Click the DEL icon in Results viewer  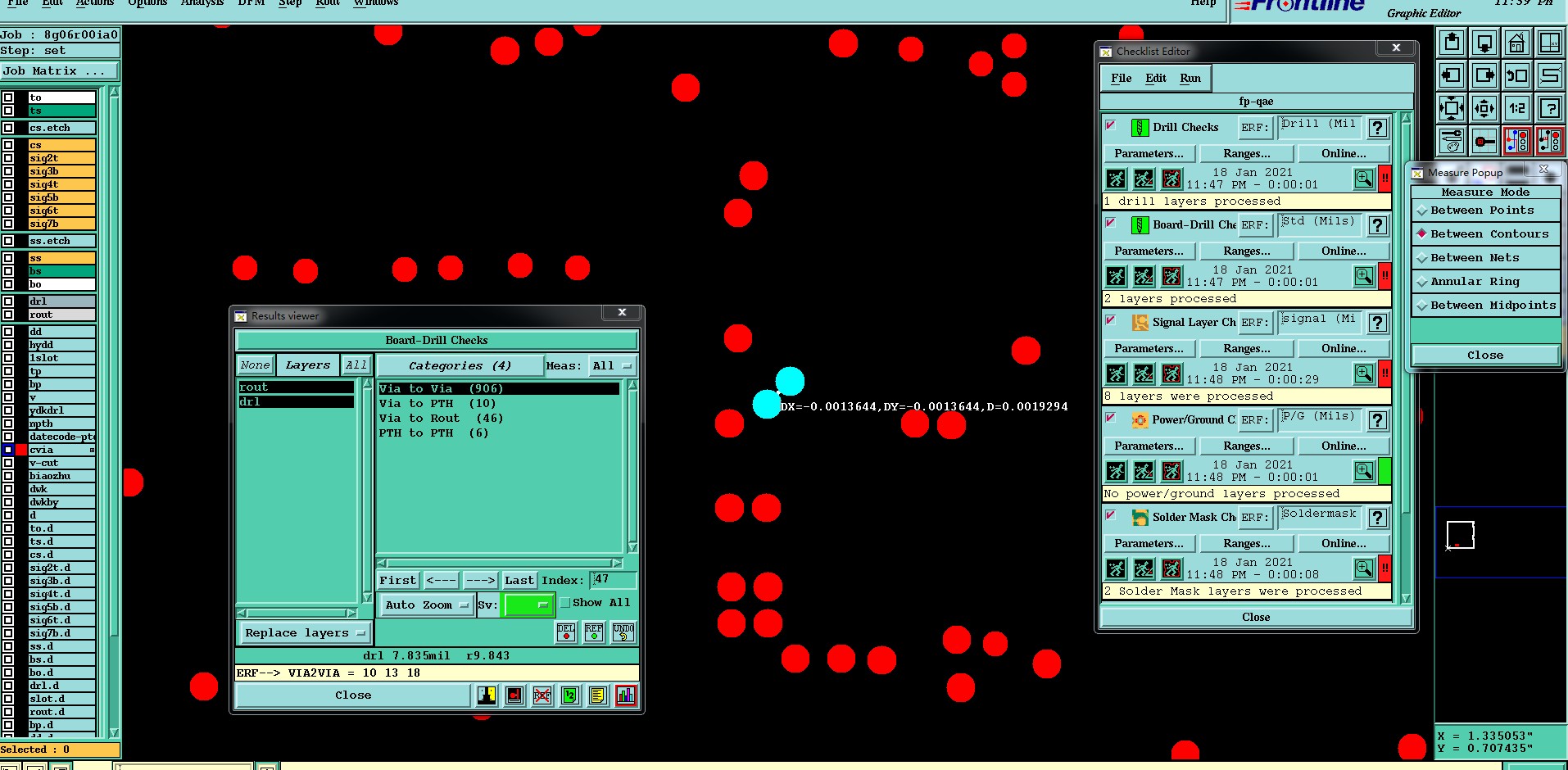[566, 632]
